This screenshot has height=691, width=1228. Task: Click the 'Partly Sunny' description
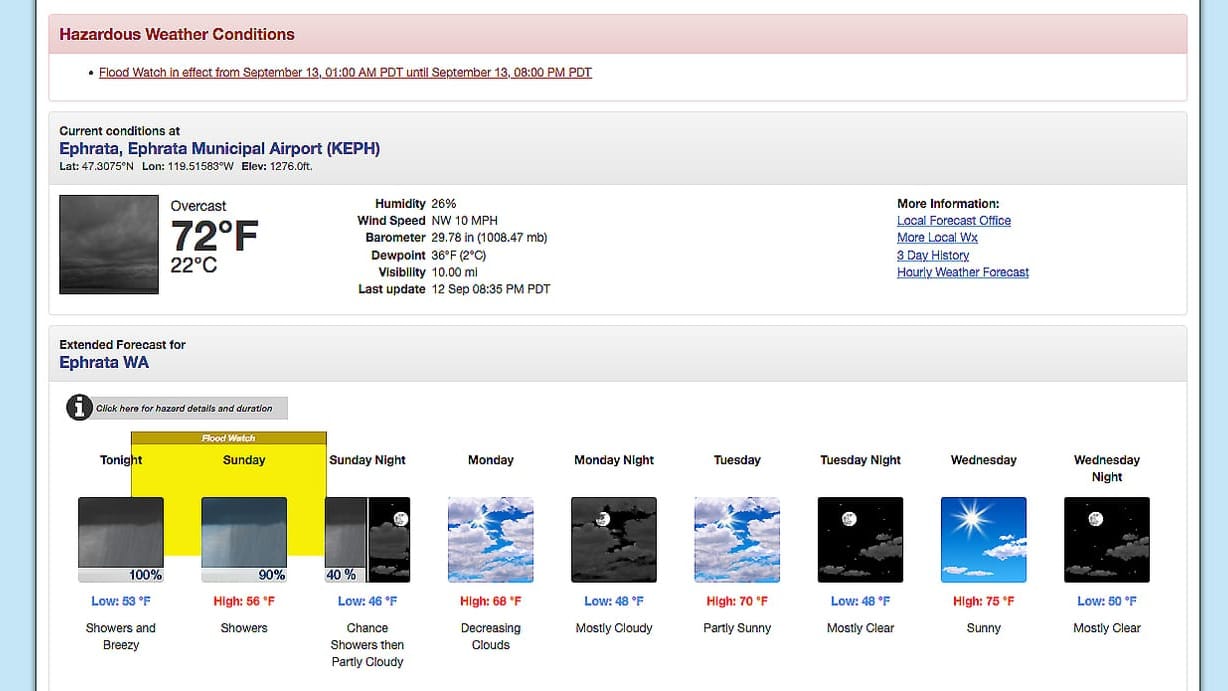click(x=737, y=629)
